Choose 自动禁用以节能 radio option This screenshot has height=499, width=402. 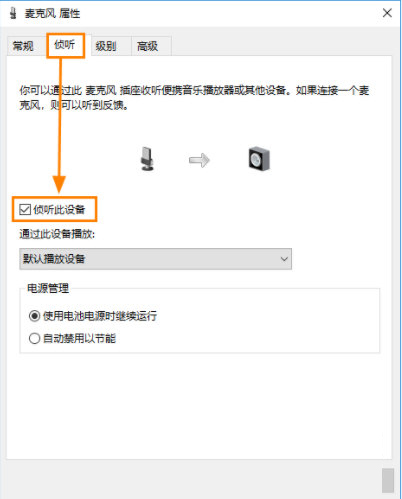(34, 338)
